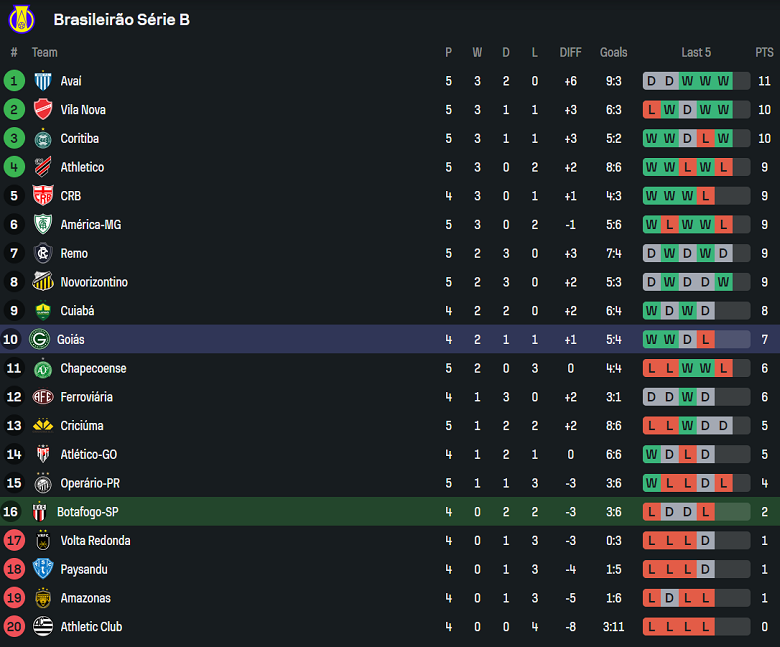Click the Athletic Club crest
This screenshot has width=780, height=647.
(42, 627)
